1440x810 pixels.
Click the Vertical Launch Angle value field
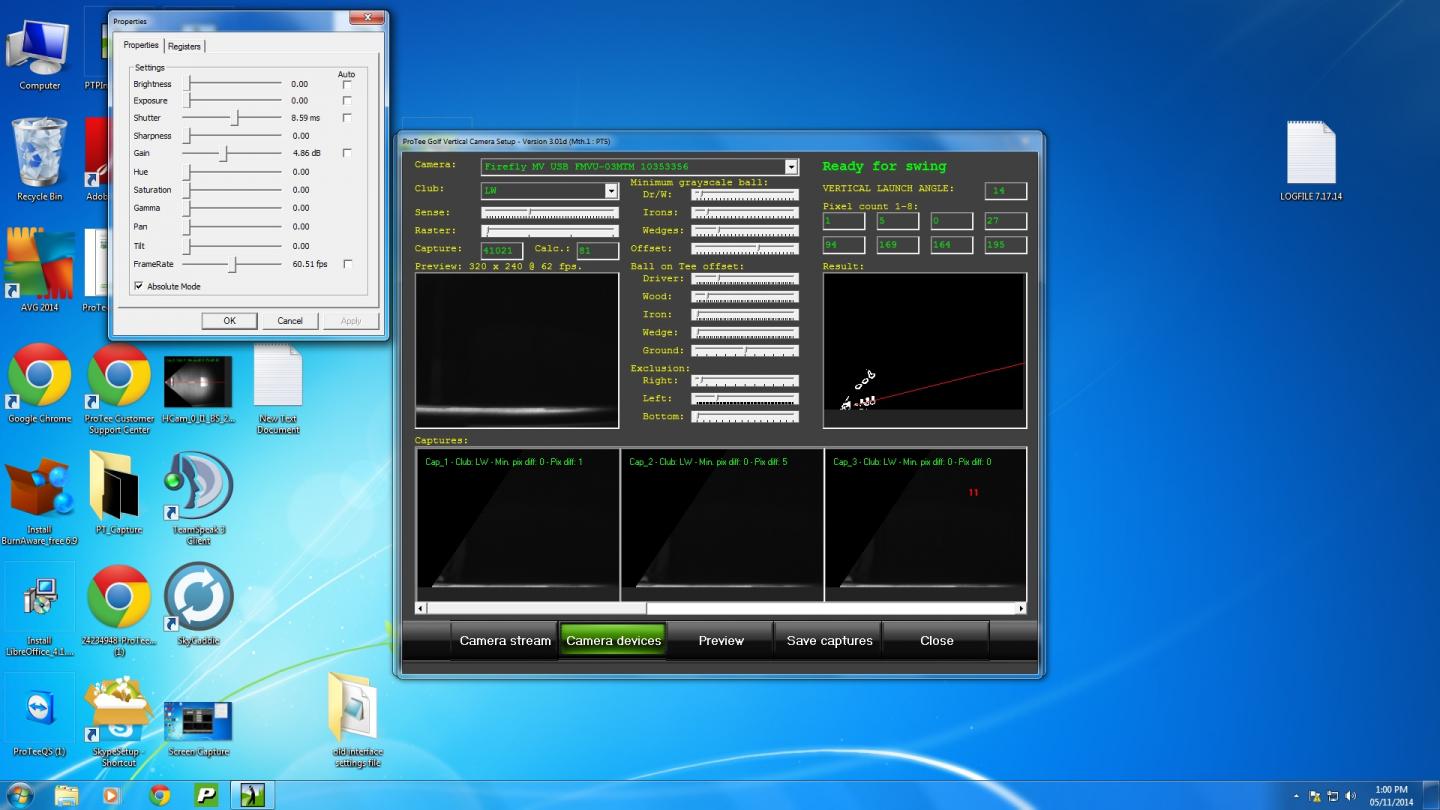point(1006,190)
